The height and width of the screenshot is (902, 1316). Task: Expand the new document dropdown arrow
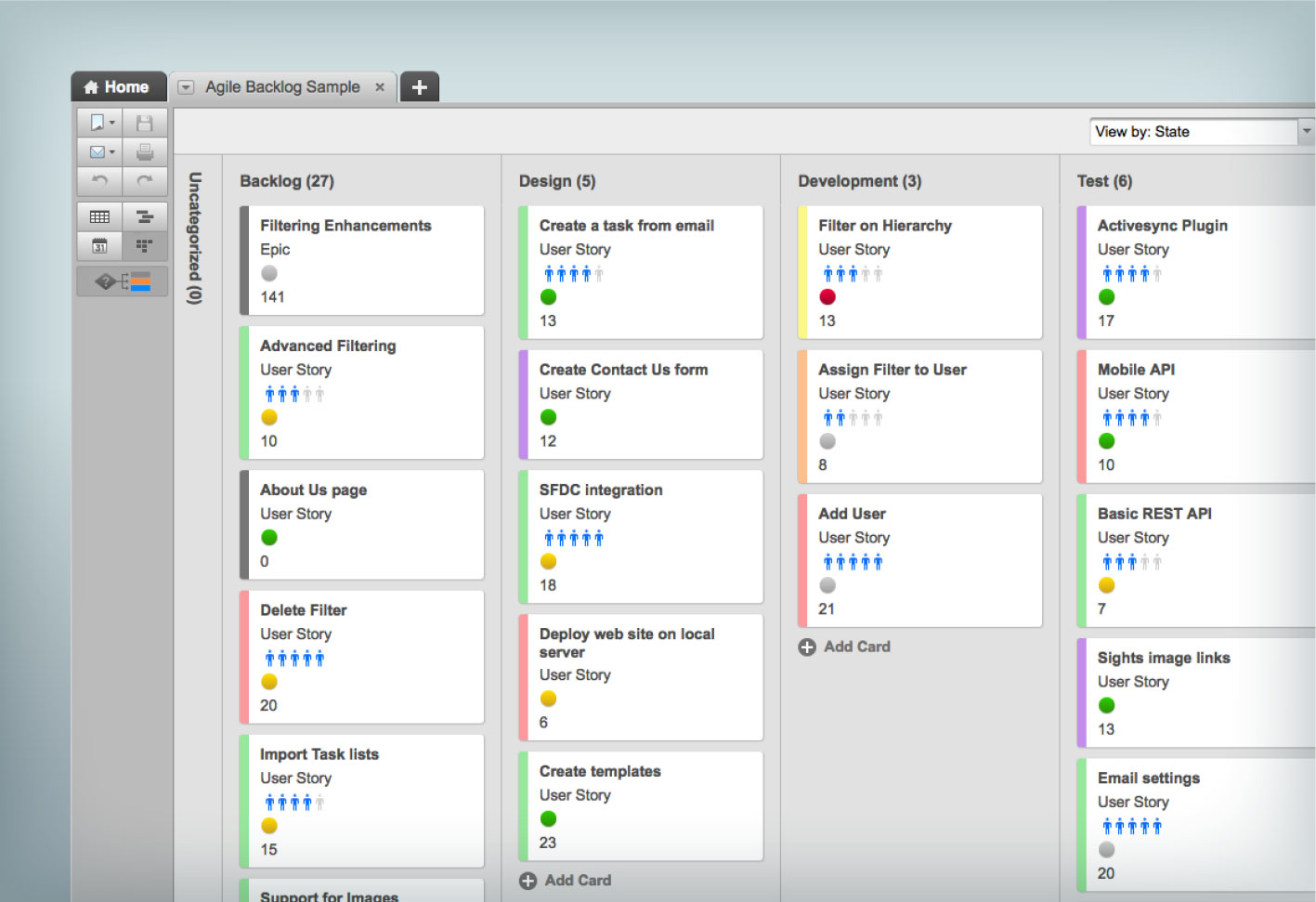pos(113,122)
